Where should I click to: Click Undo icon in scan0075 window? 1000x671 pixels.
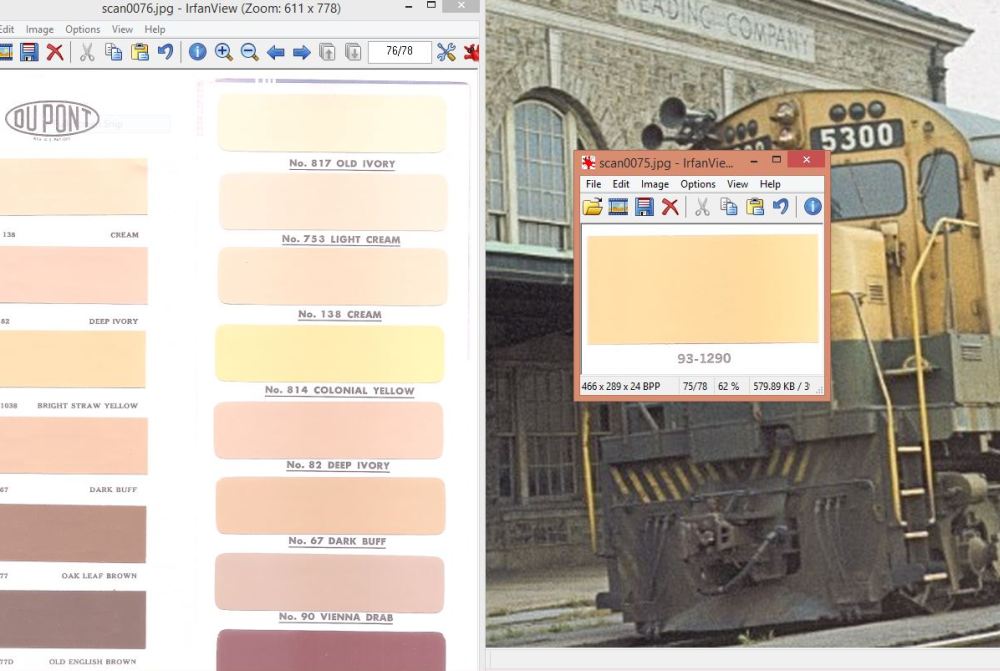781,207
